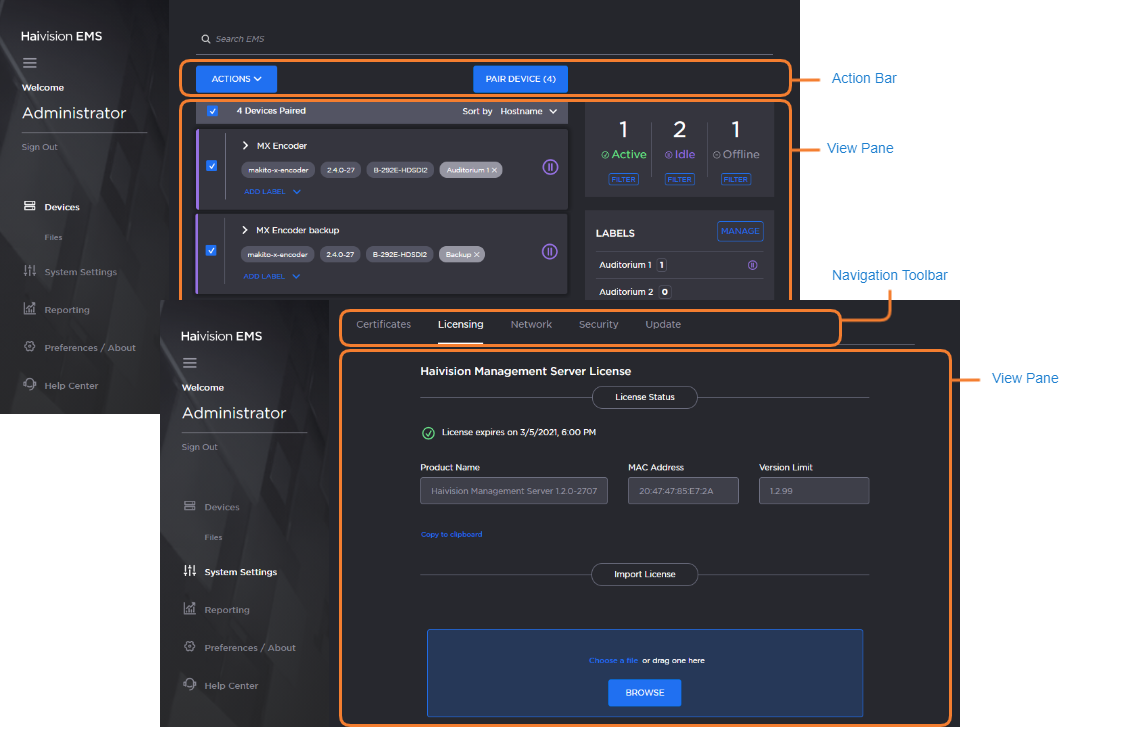Click the pause icon on MX Encoder backup row

[x=549, y=251]
